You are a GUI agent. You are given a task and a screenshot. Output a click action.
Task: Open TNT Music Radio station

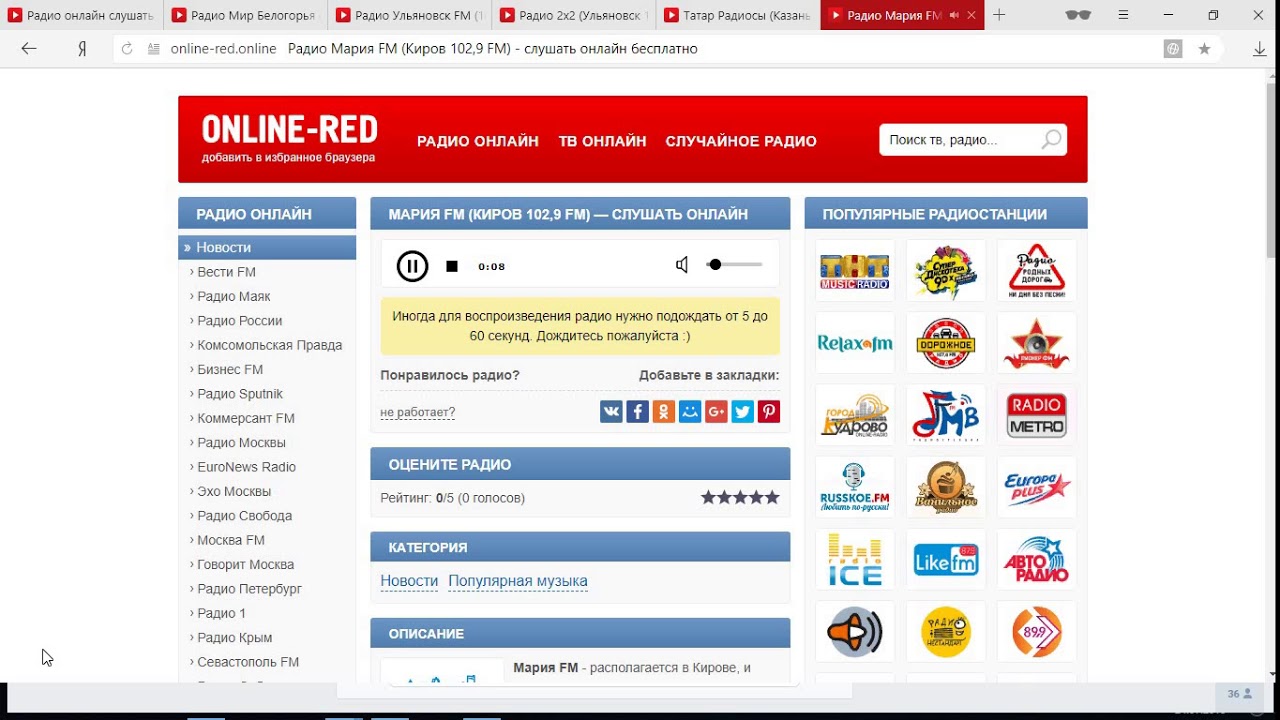point(855,270)
